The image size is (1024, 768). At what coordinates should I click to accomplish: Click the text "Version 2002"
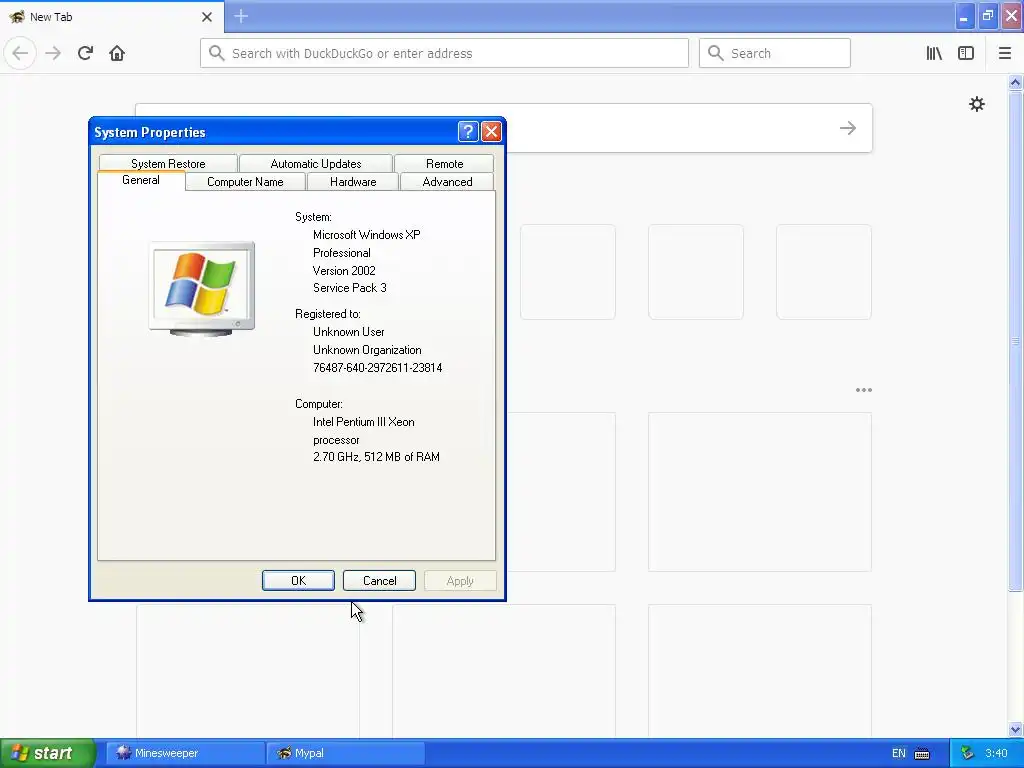[x=344, y=270]
